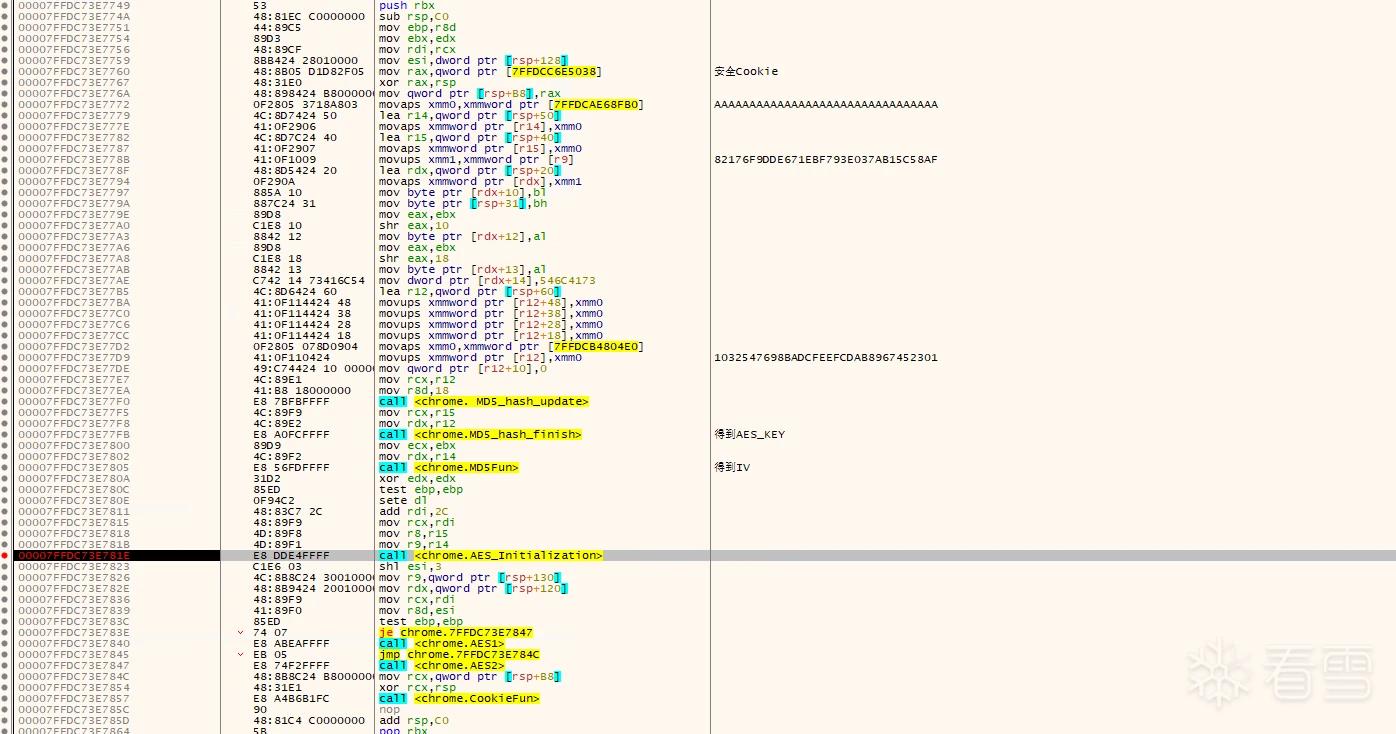
Task: Select the comment string of repeated A characters
Action: tap(826, 104)
